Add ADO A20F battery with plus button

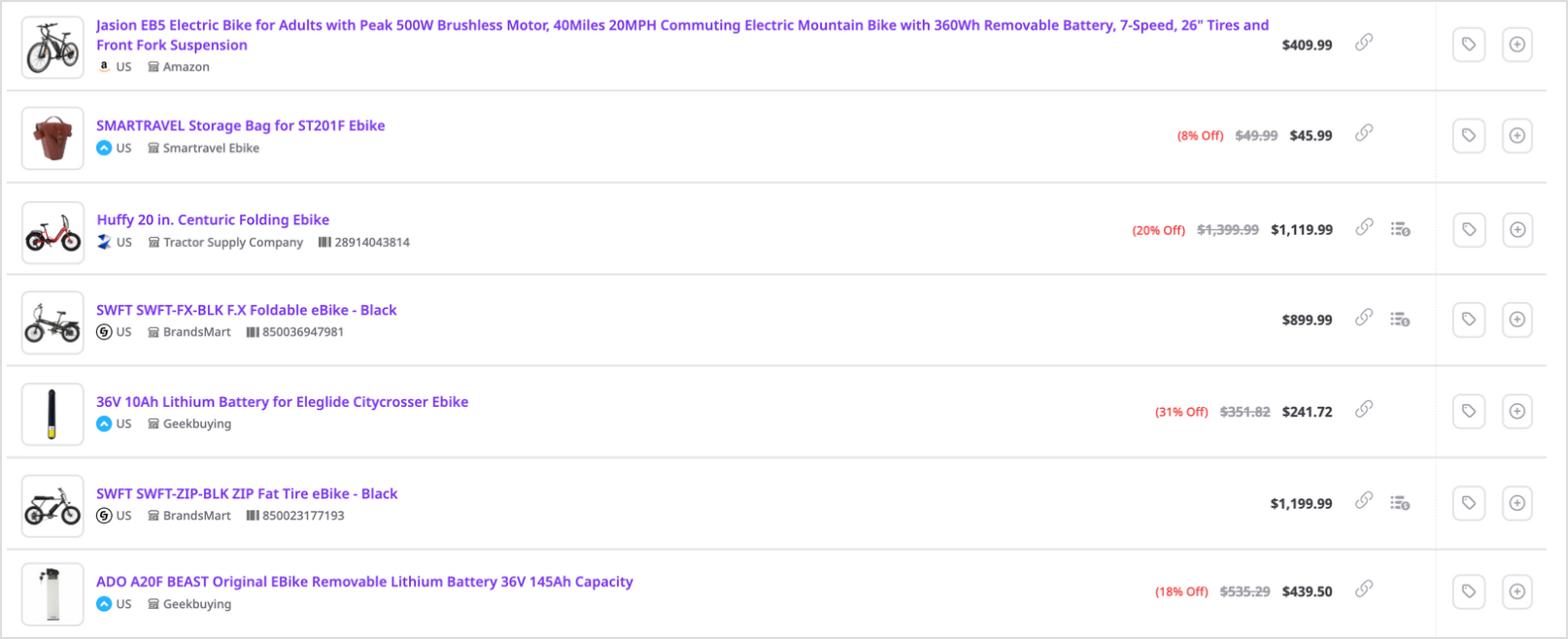tap(1517, 591)
